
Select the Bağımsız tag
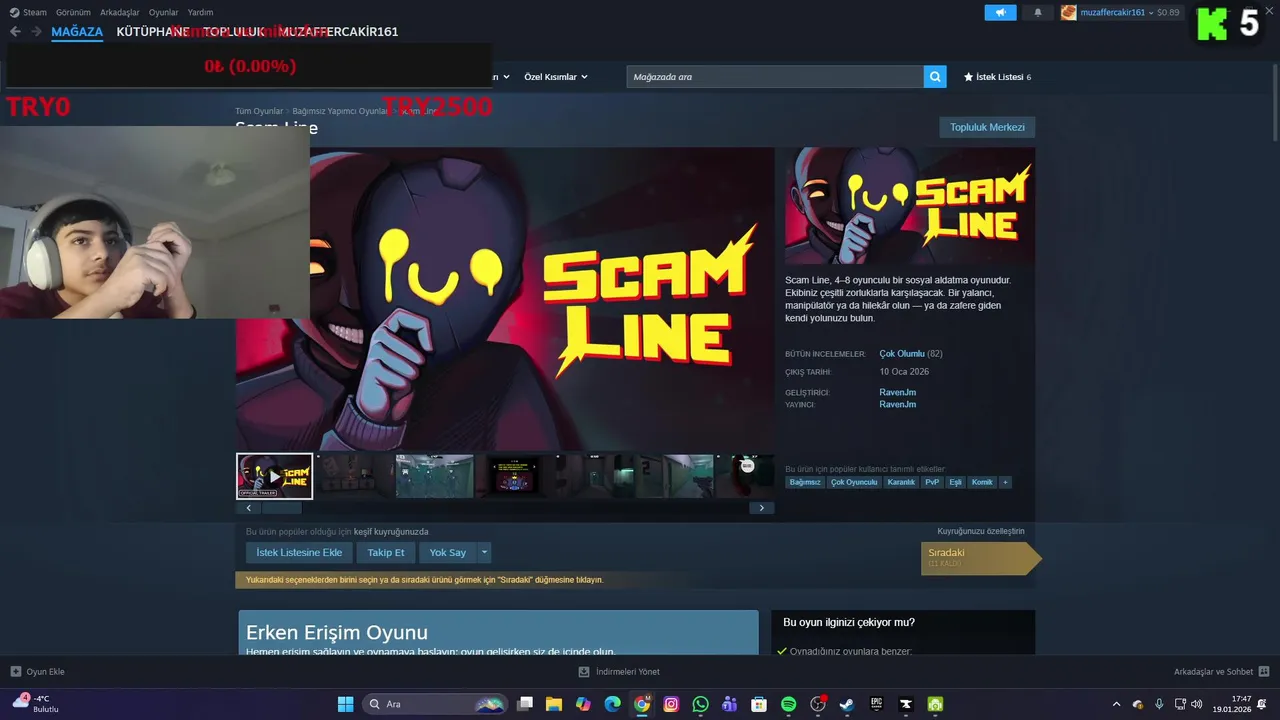tap(805, 482)
